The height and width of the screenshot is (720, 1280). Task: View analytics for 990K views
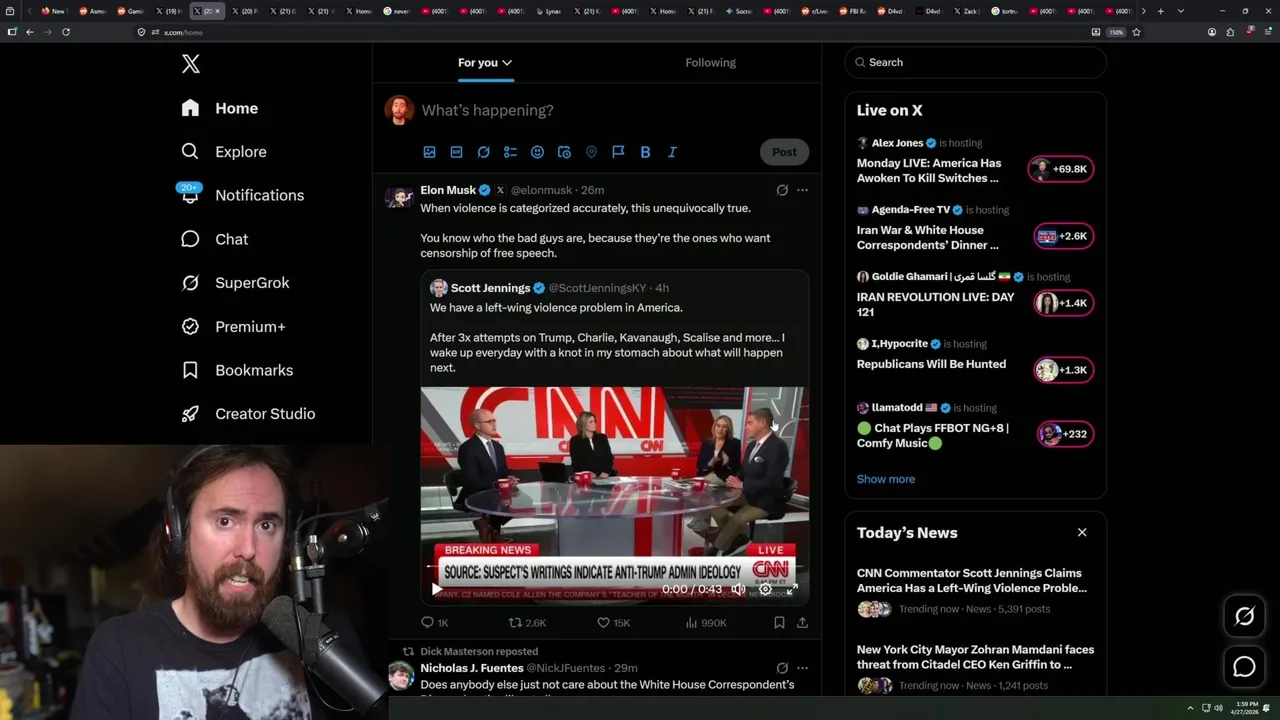click(706, 623)
